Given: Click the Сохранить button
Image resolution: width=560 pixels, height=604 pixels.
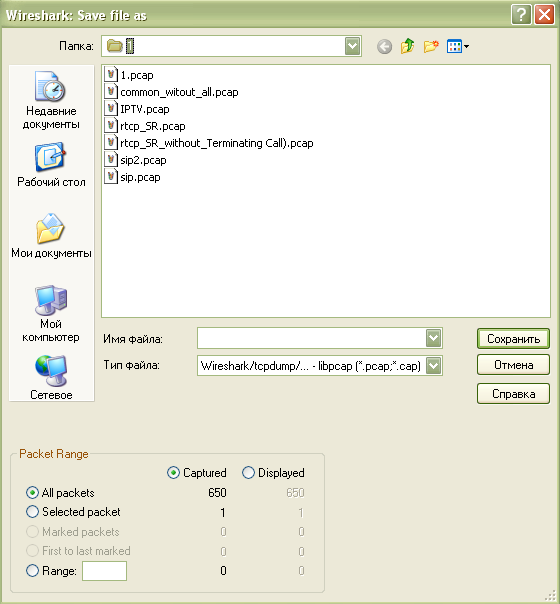Looking at the screenshot, I should coord(513,339).
